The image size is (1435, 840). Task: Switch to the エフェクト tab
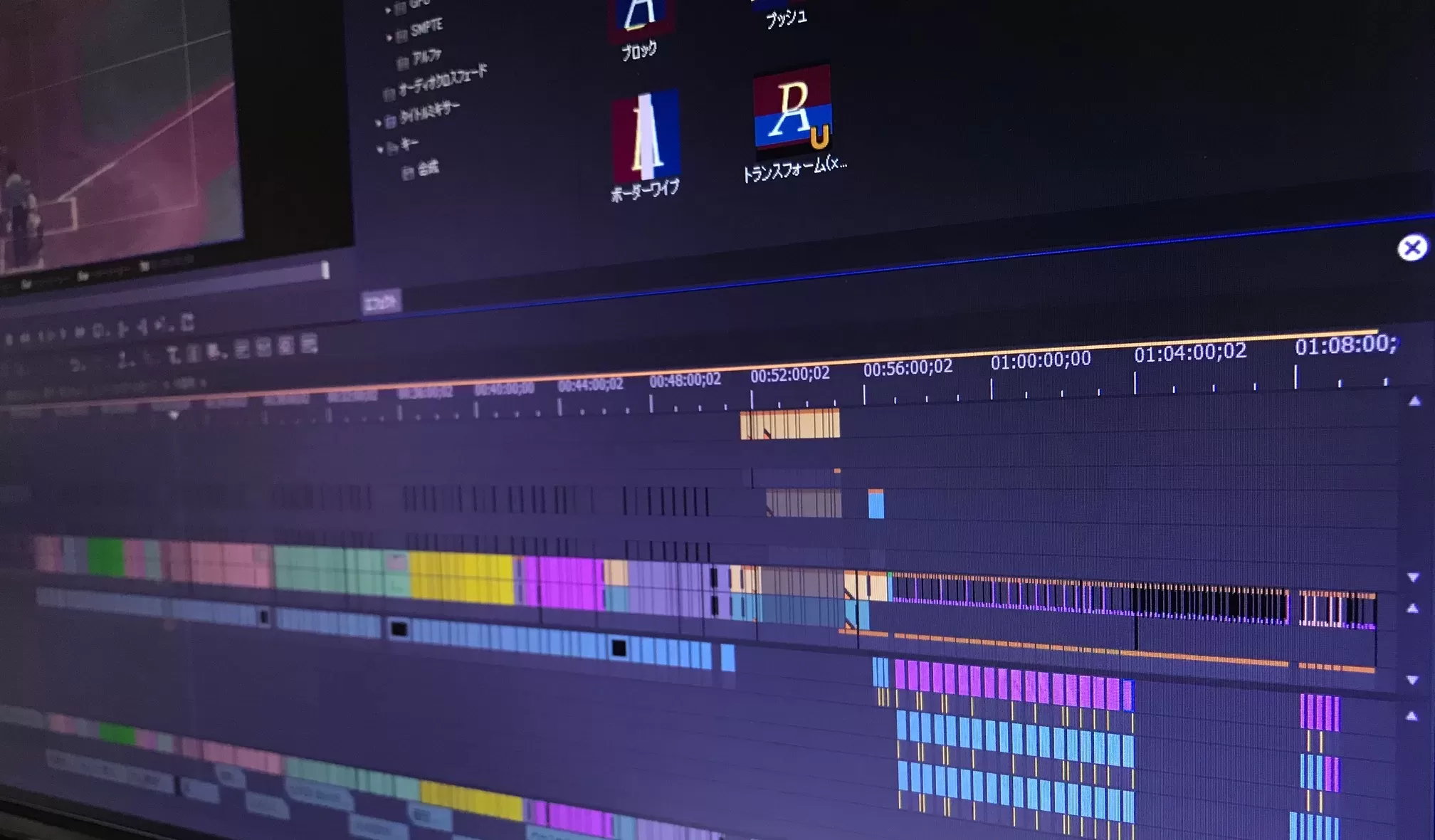click(x=381, y=303)
